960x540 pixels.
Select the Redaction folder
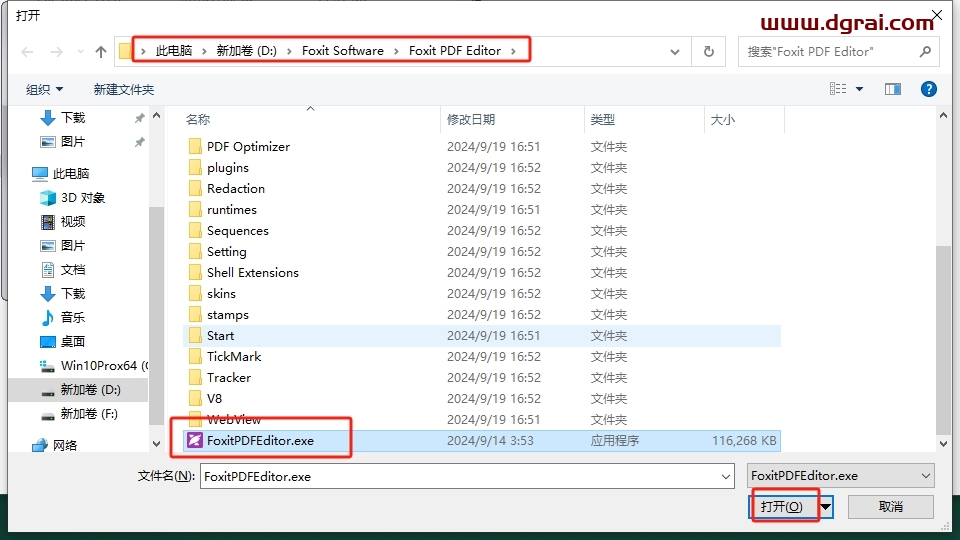(236, 189)
